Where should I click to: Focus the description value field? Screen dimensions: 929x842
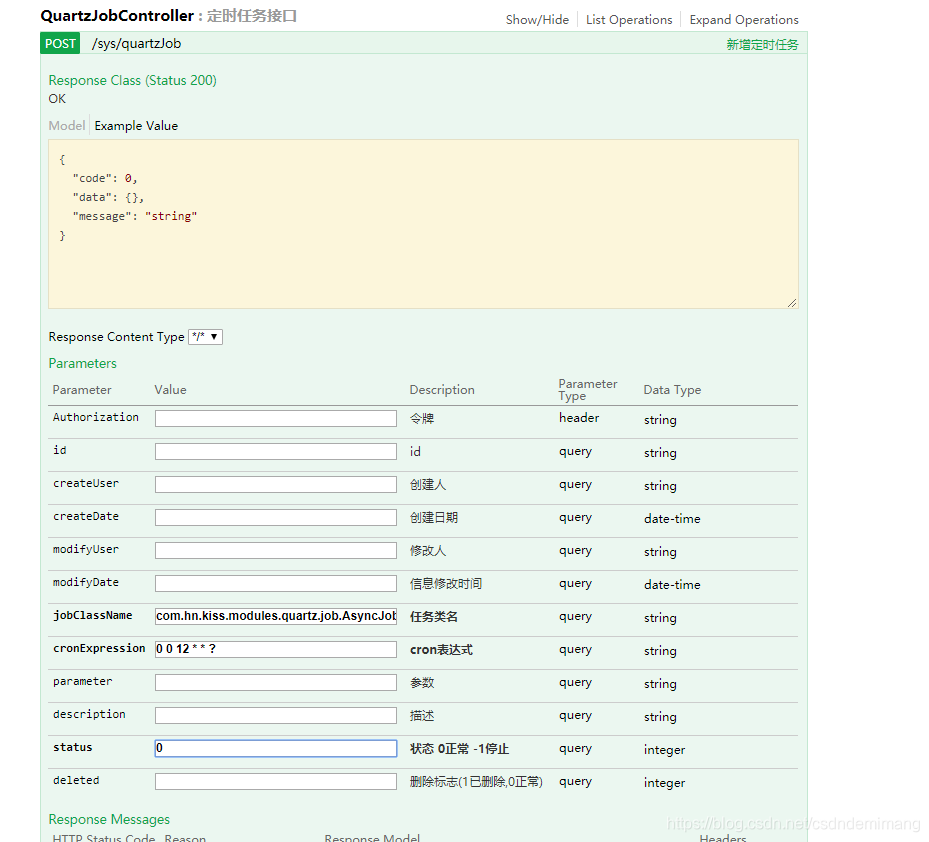click(x=276, y=715)
